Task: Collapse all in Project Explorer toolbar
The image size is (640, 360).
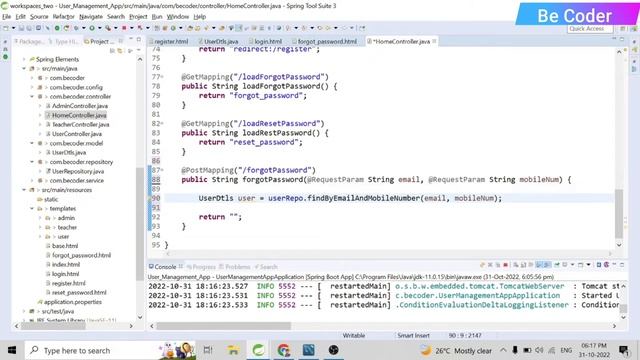Action: click(112, 51)
